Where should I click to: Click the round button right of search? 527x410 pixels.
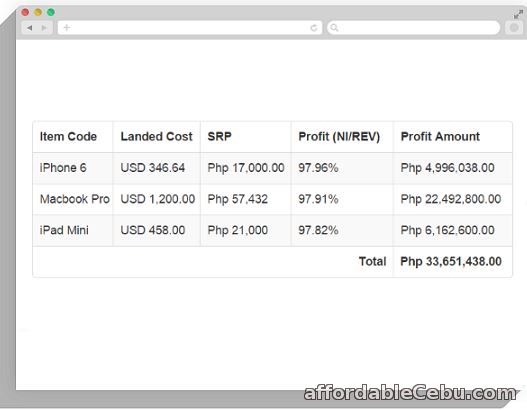tap(514, 28)
